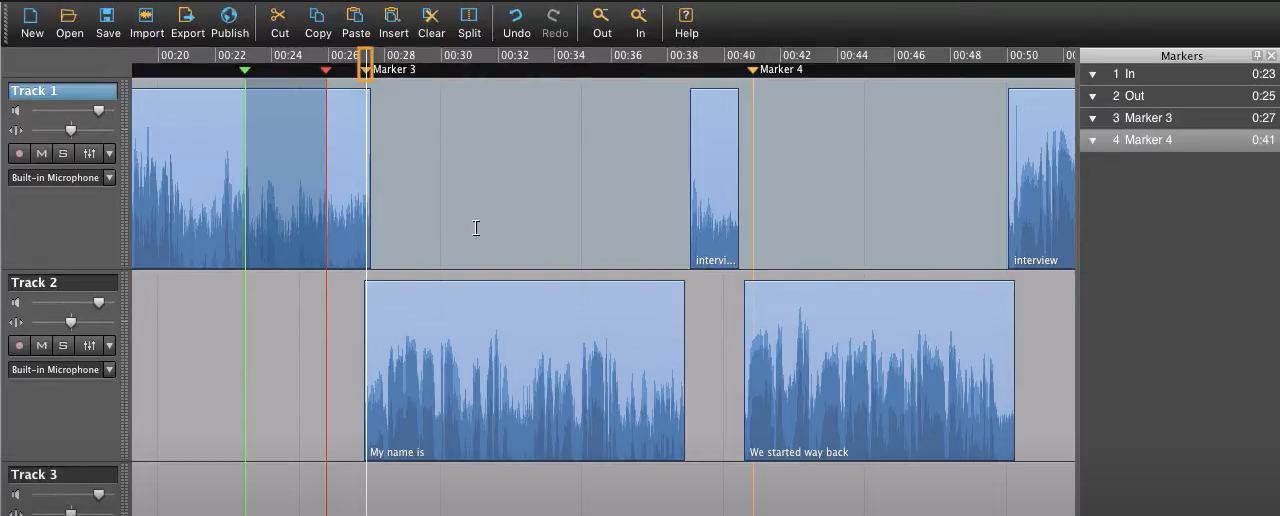Select the 'My name is' audio clip
Screen dimensions: 1280x516
tap(524, 370)
